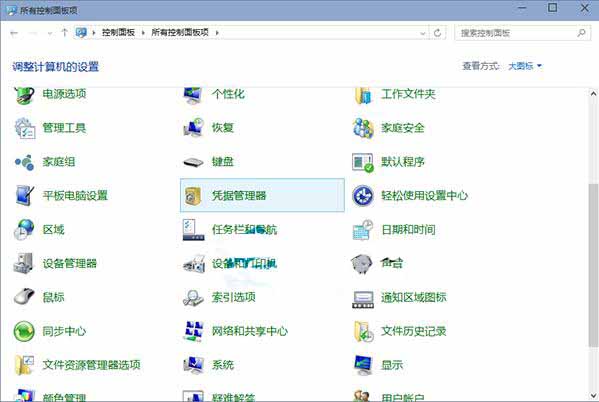599x402 pixels.
Task: Open the 设备管理器 device manager icon
Action: [x=24, y=263]
